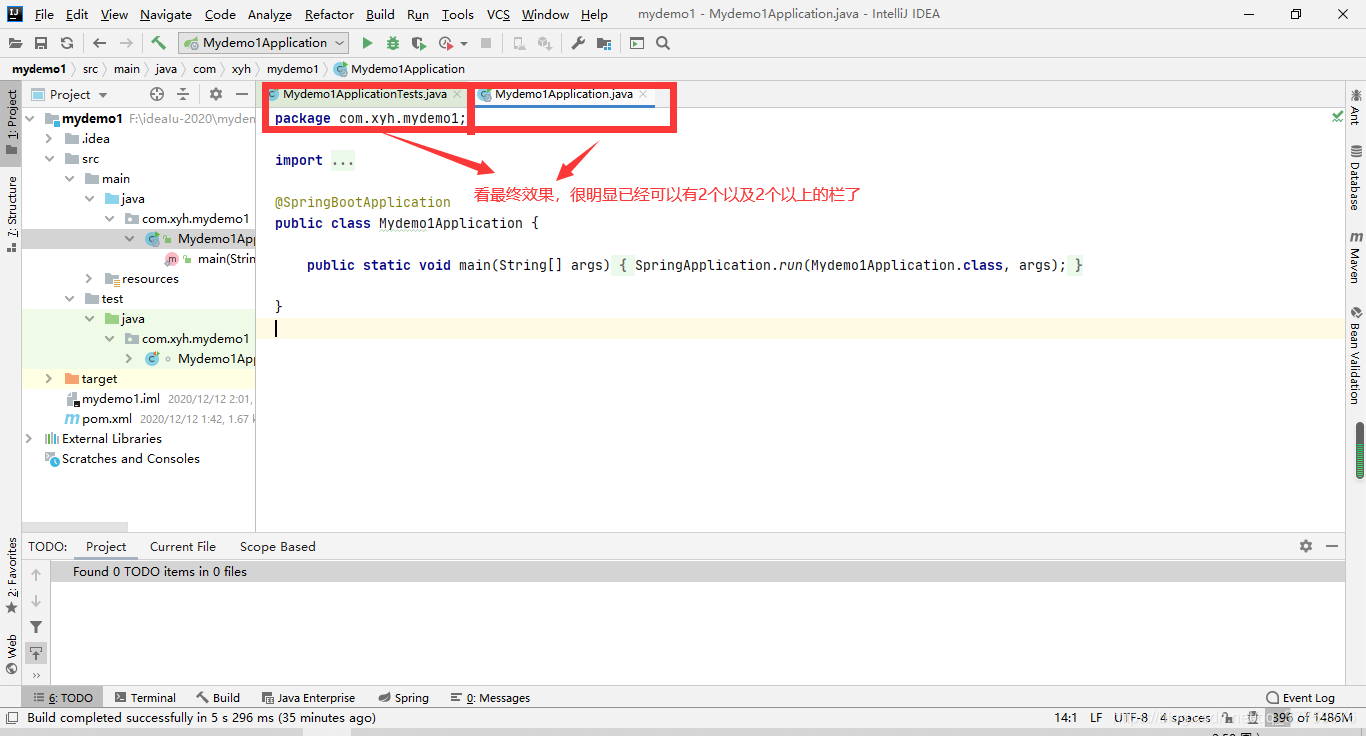Click the TODO filter funnel icon
The width and height of the screenshot is (1366, 736).
pos(36,627)
